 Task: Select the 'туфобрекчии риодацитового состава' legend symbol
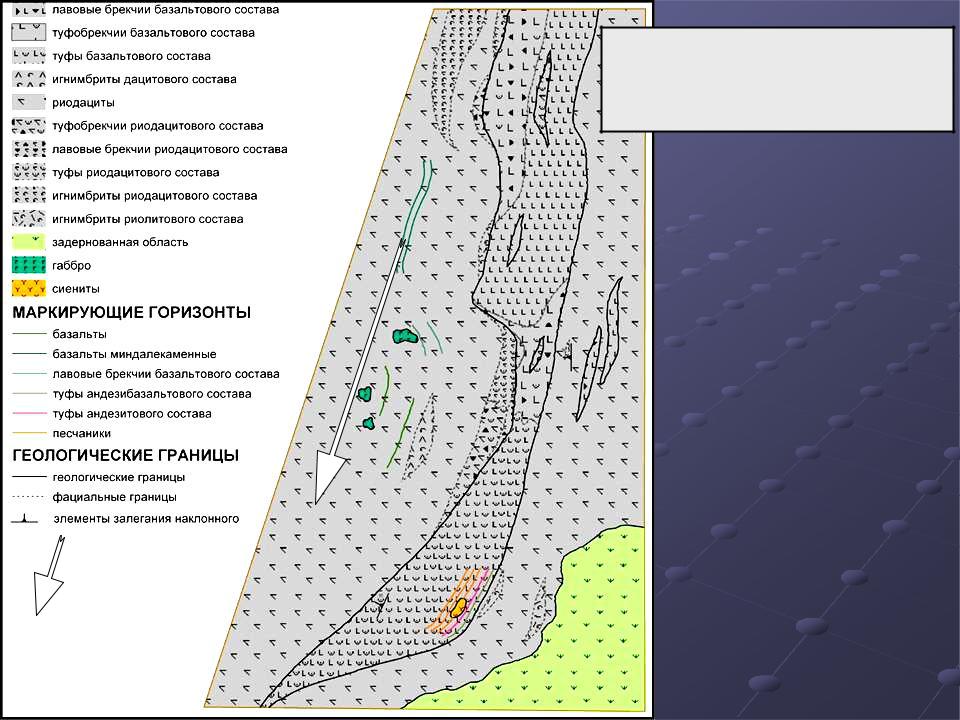29,126
